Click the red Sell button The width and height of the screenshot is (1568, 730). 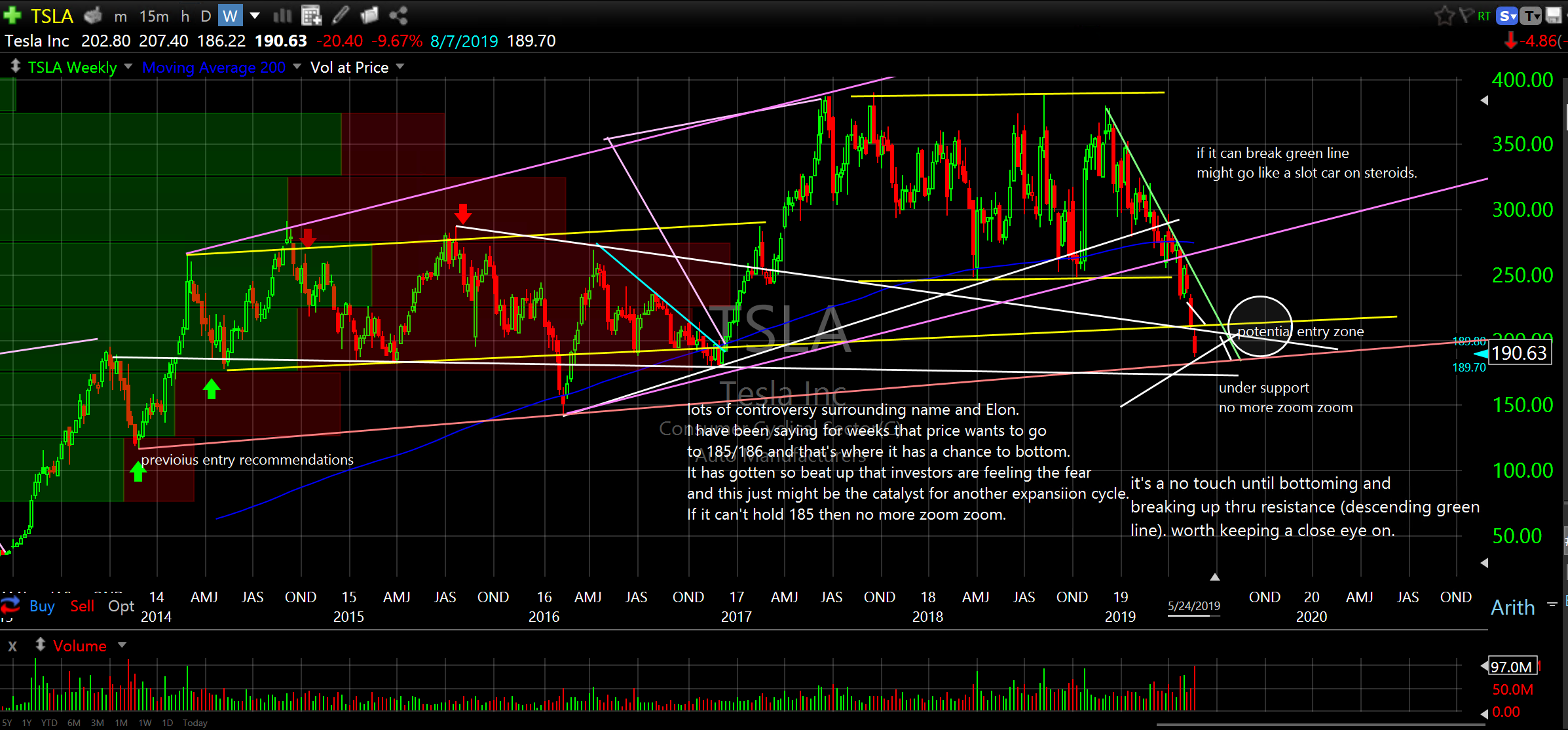coord(82,606)
